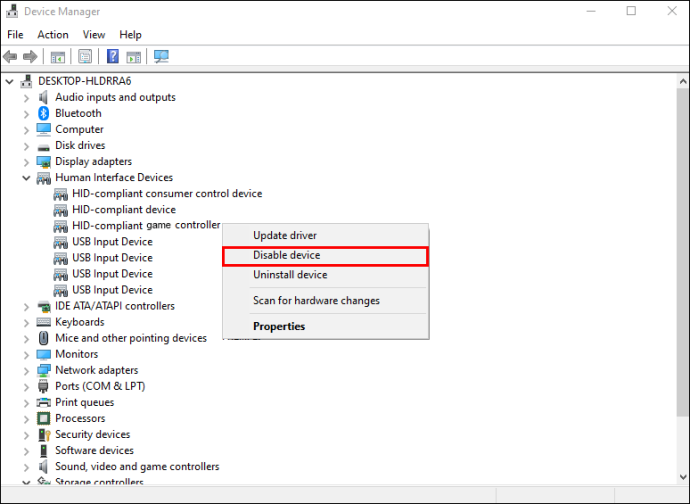Screen dimensions: 690x504
Task: Choose Uninstall device from context menu
Action: click(326, 275)
